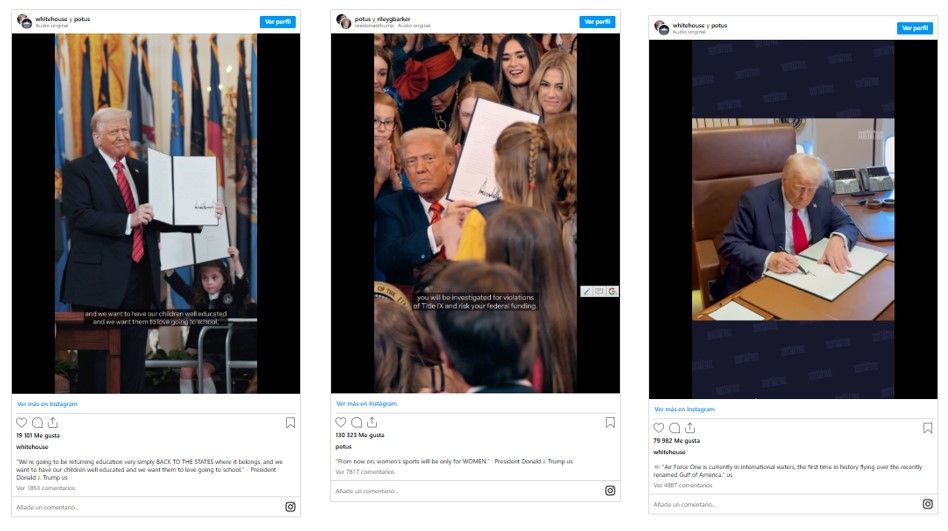Click comment bubble icon on middle post

click(x=357, y=422)
